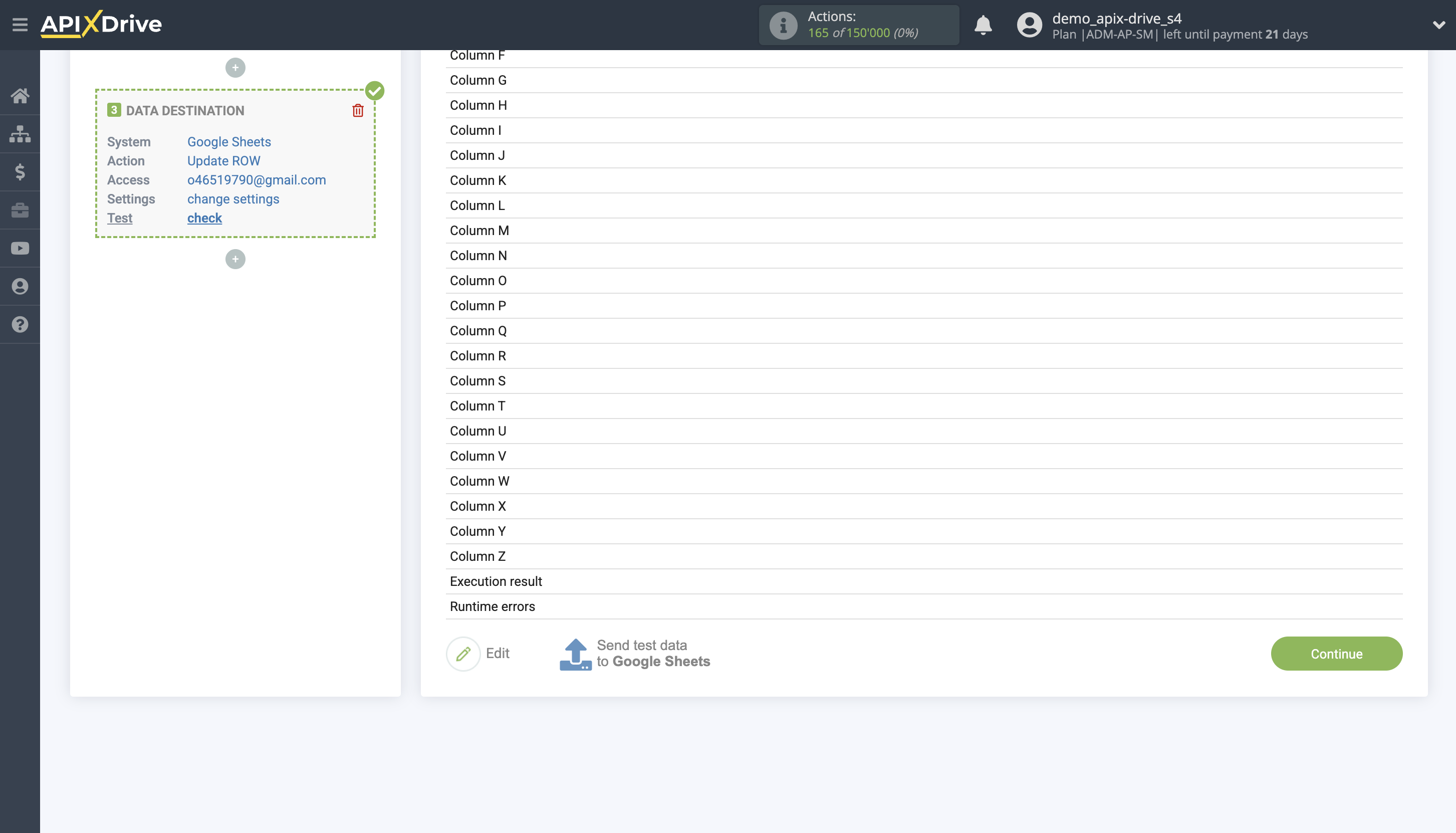Image resolution: width=1456 pixels, height=833 pixels.
Task: Select the Column V row
Action: point(924,456)
